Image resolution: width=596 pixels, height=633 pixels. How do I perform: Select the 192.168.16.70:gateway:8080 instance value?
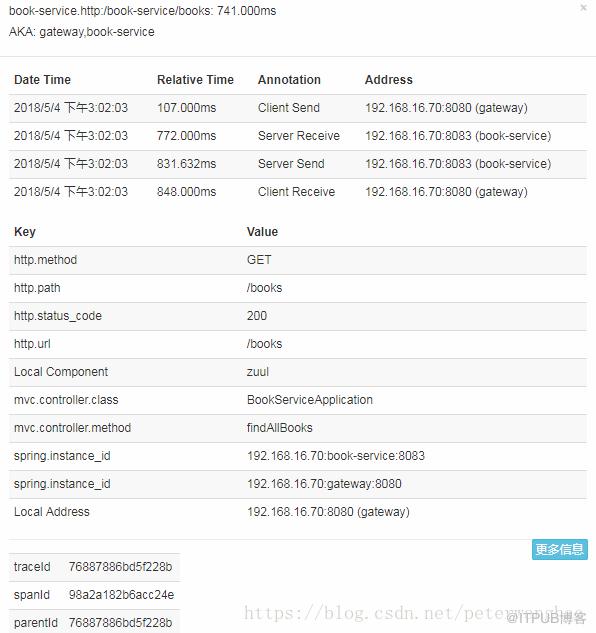(324, 484)
